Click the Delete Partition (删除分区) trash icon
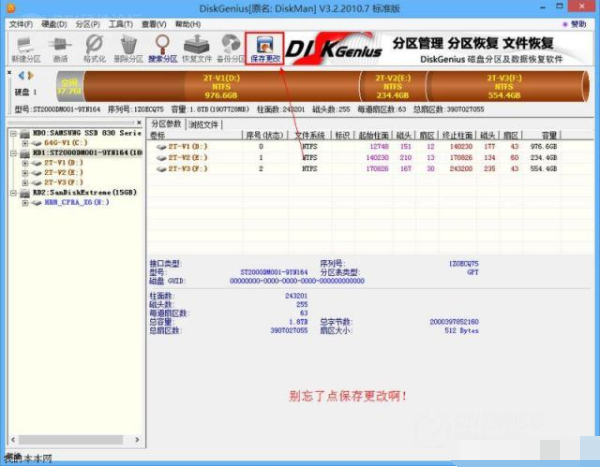600x467 pixels. (128, 49)
